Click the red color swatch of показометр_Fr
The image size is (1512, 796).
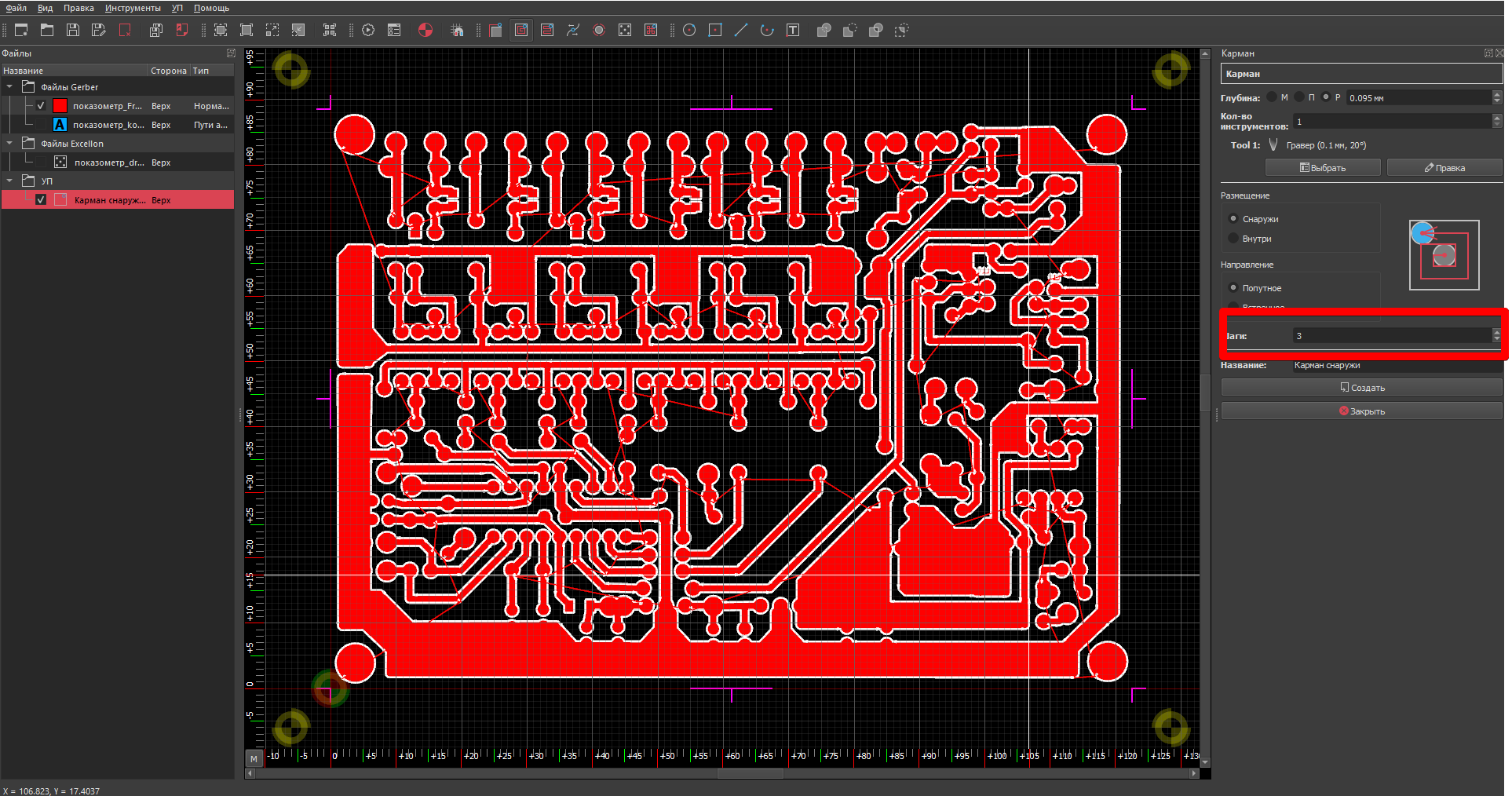tap(60, 106)
